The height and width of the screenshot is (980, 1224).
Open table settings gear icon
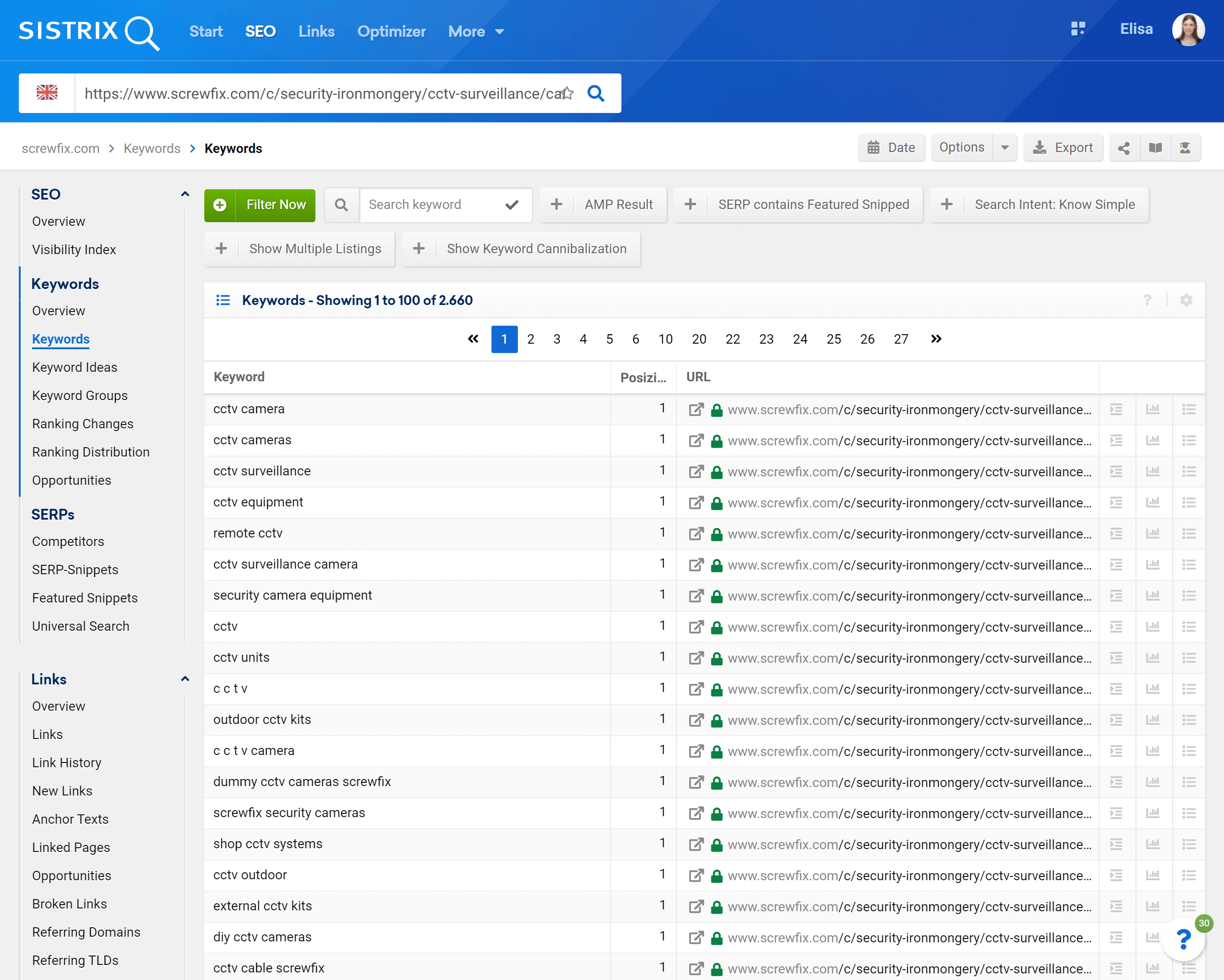pyautogui.click(x=1186, y=300)
